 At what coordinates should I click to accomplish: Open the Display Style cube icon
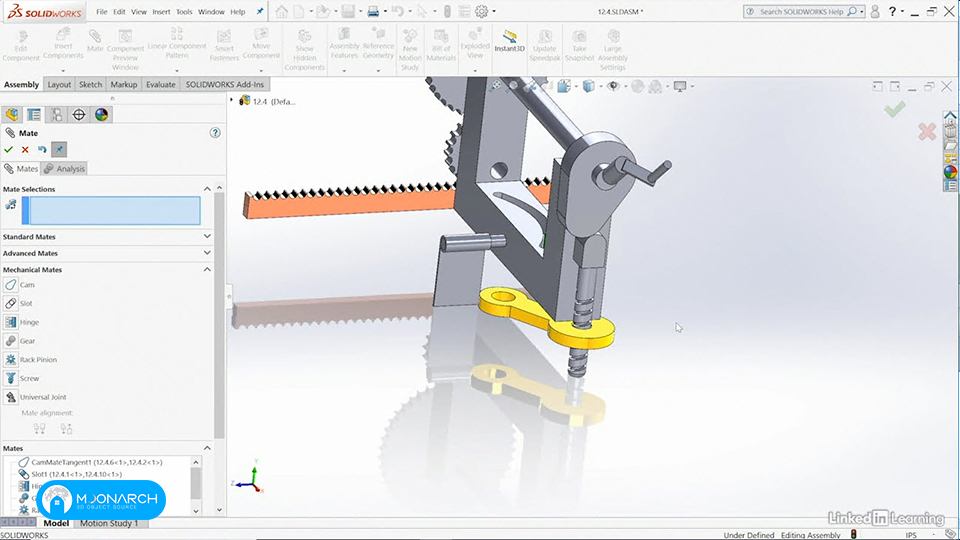point(589,86)
